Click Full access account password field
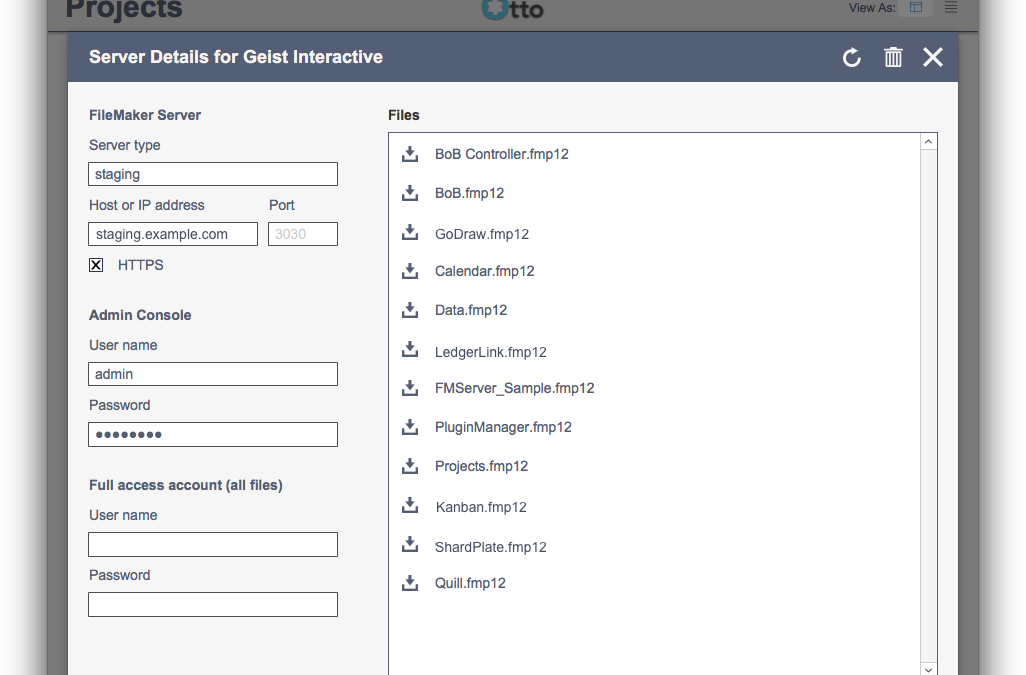1026x675 pixels. pos(213,604)
